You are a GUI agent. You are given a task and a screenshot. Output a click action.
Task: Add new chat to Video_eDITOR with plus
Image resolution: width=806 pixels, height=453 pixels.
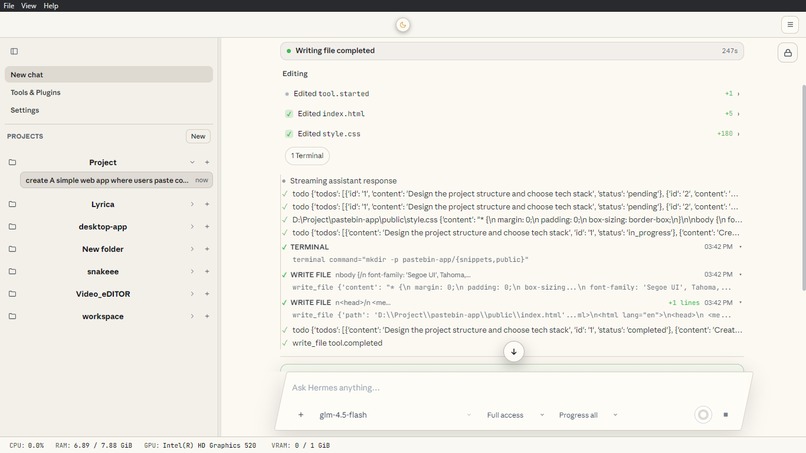point(207,294)
